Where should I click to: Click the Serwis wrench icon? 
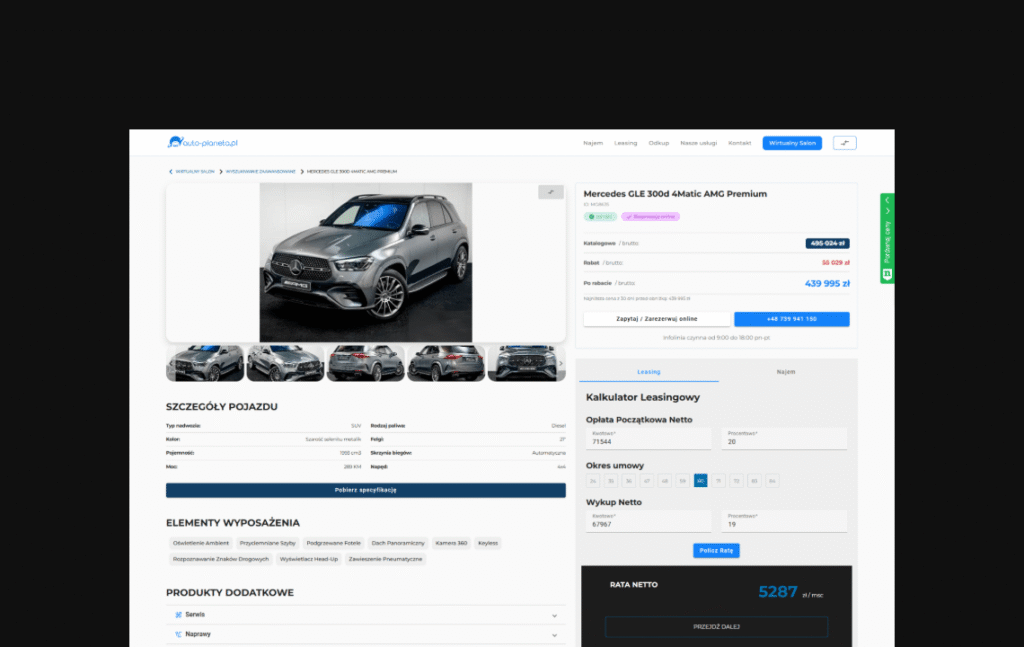click(178, 615)
